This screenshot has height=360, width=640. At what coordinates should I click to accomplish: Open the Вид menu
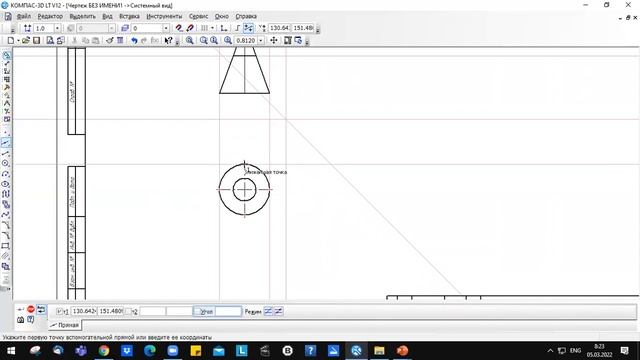pos(107,16)
